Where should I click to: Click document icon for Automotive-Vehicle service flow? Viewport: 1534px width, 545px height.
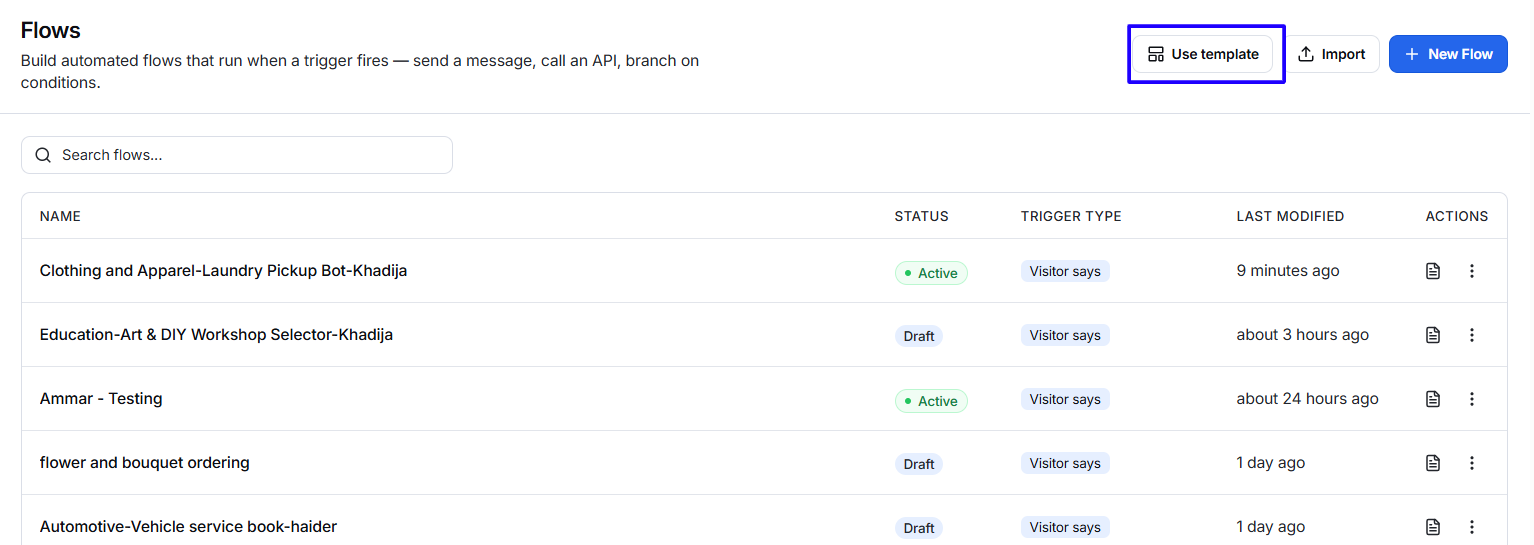click(x=1433, y=527)
